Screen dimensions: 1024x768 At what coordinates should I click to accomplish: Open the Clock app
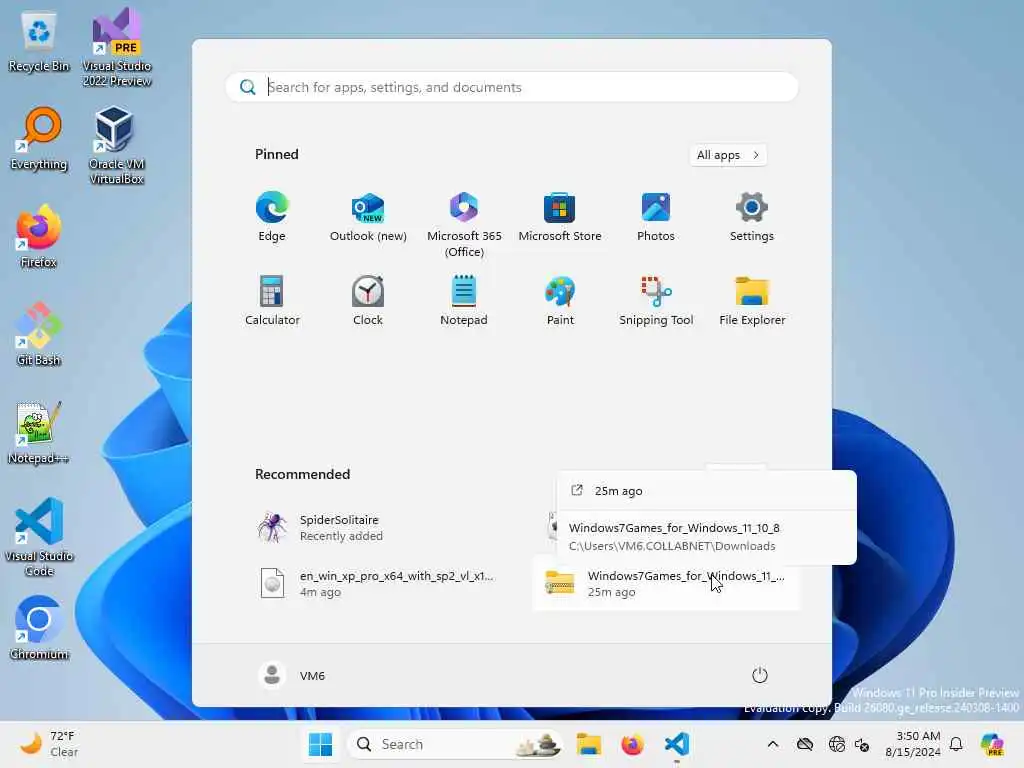tap(368, 300)
